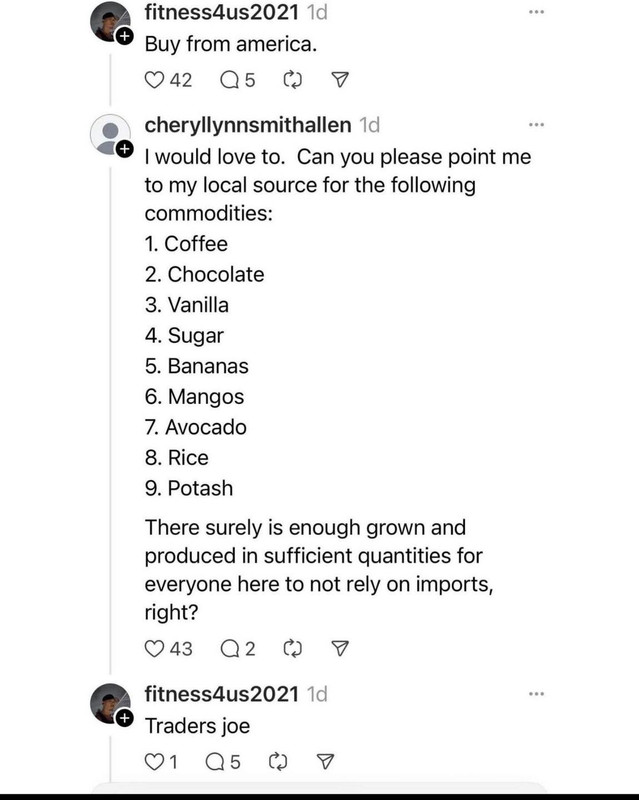Share the "Buy from america." post
The height and width of the screenshot is (800, 639).
coord(340,80)
